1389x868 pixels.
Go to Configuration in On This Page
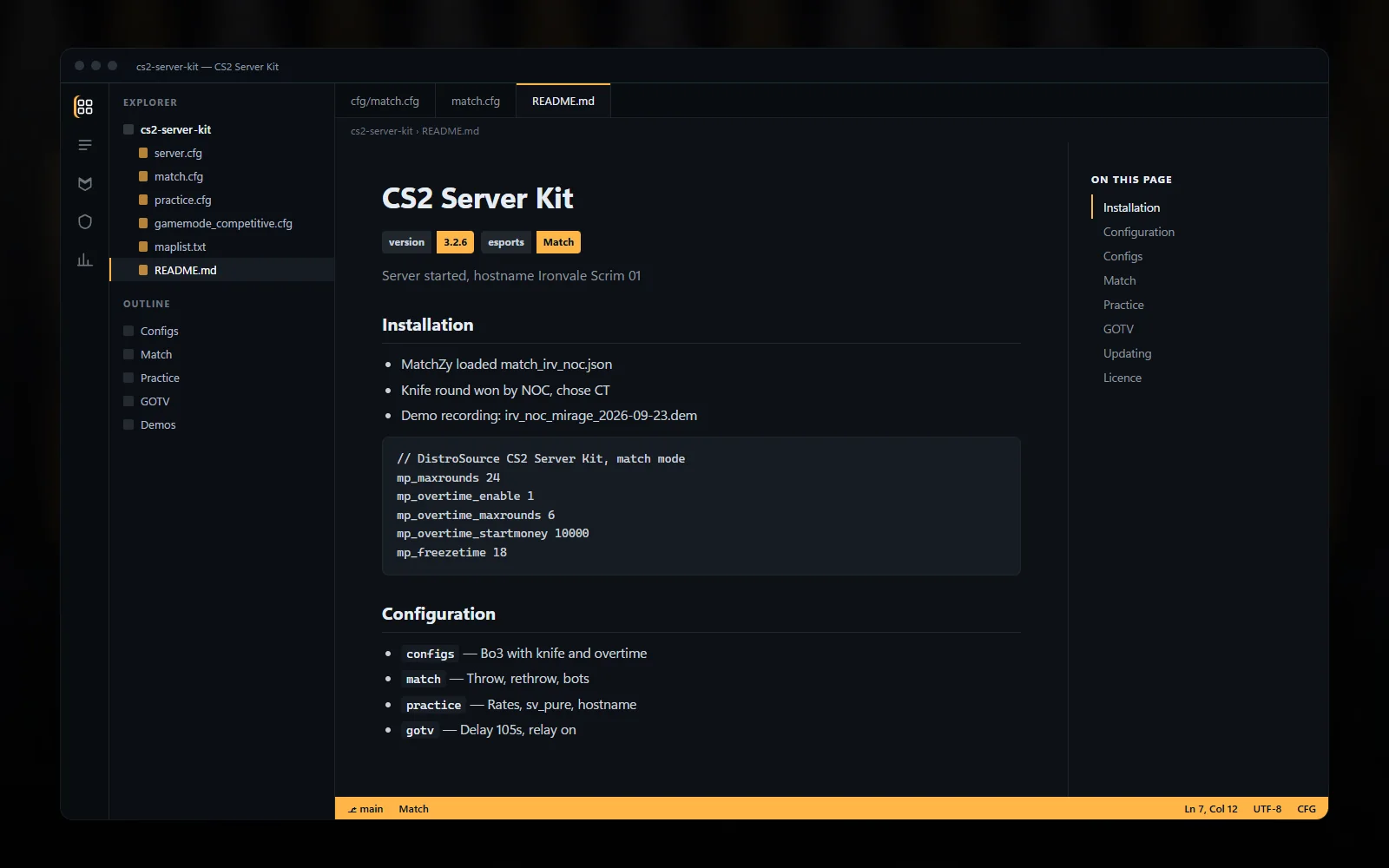1138,232
